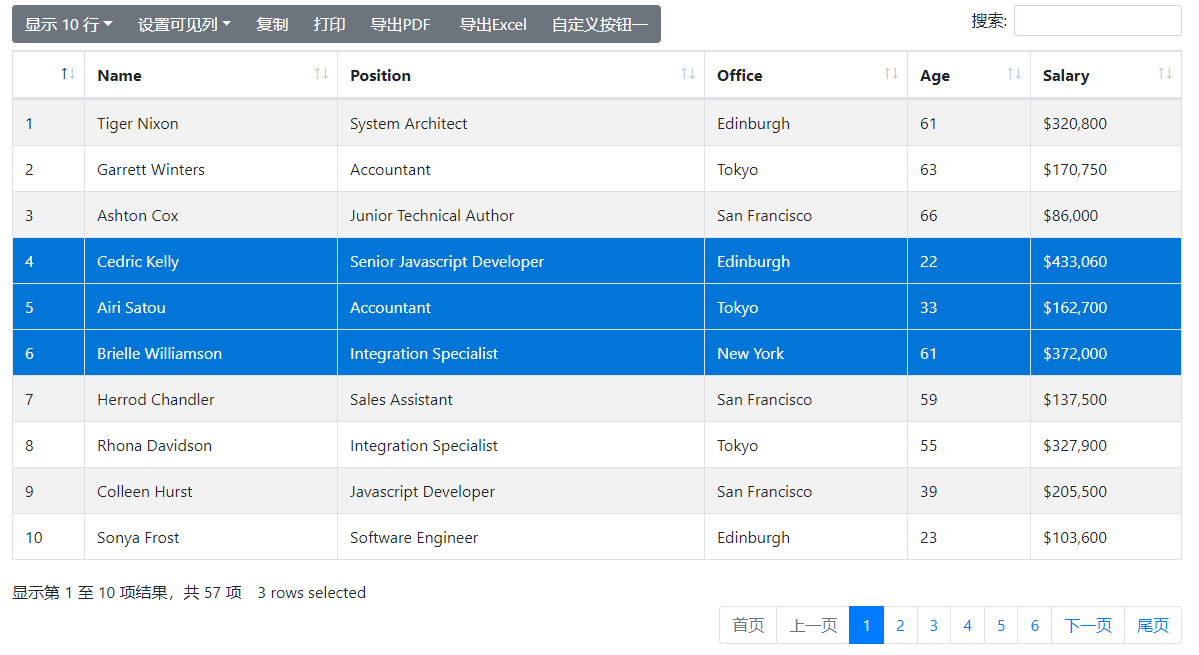
Task: Select page 5 in pagination
Action: 1001,625
